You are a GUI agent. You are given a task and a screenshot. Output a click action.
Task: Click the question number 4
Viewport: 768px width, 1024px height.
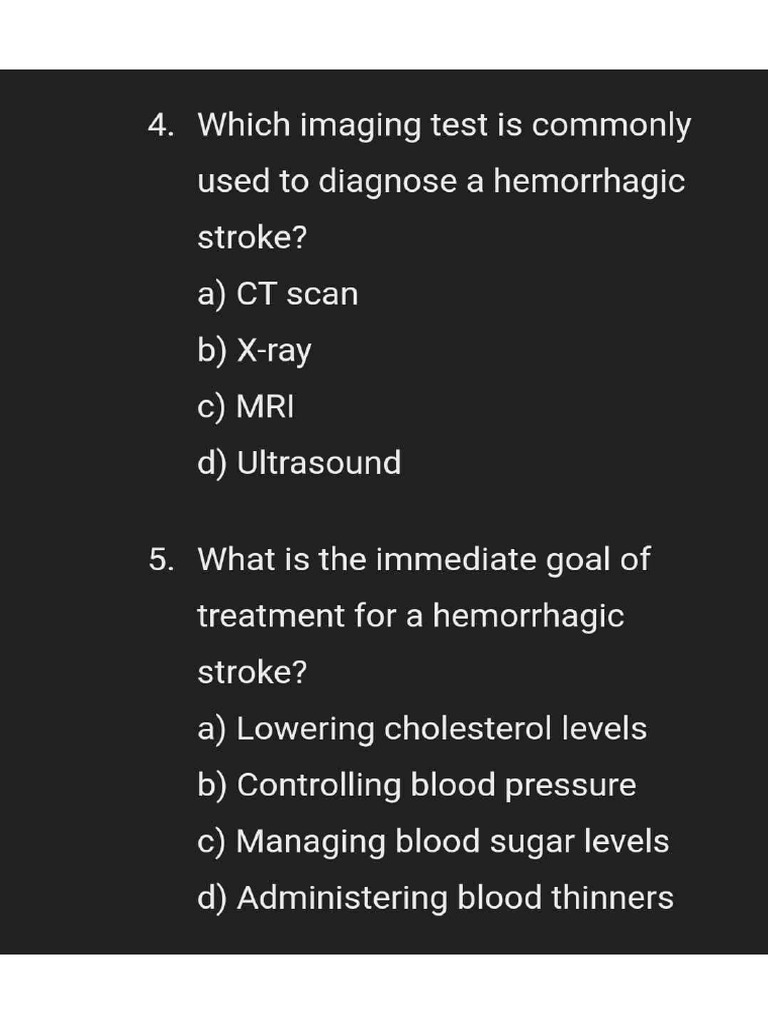[x=161, y=126]
